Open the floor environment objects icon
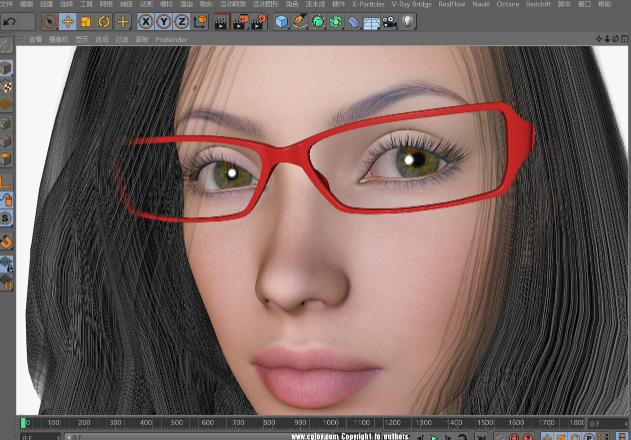631x440 pixels. pyautogui.click(x=371, y=21)
